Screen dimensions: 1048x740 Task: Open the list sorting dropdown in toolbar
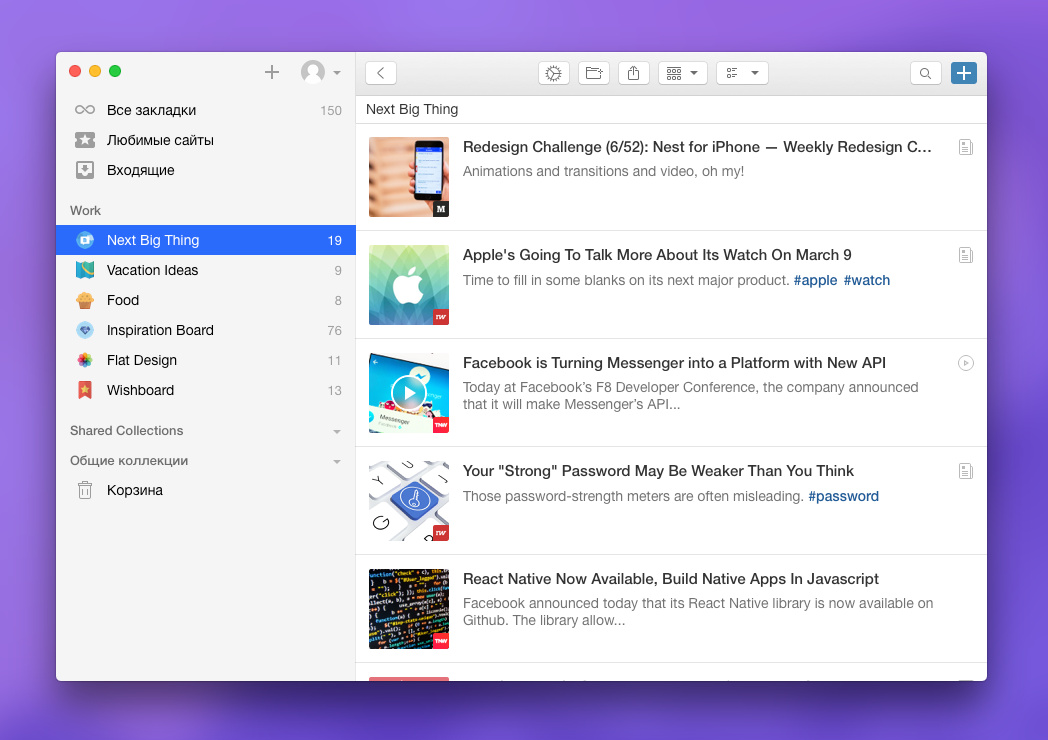point(742,73)
